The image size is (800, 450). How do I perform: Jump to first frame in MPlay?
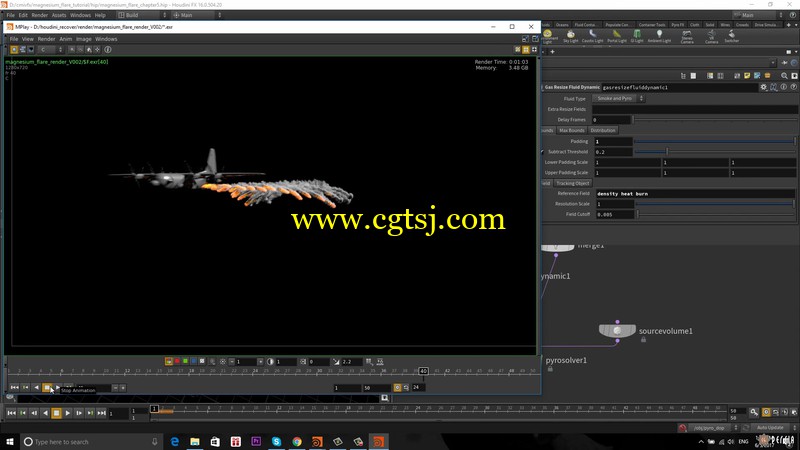(14, 388)
